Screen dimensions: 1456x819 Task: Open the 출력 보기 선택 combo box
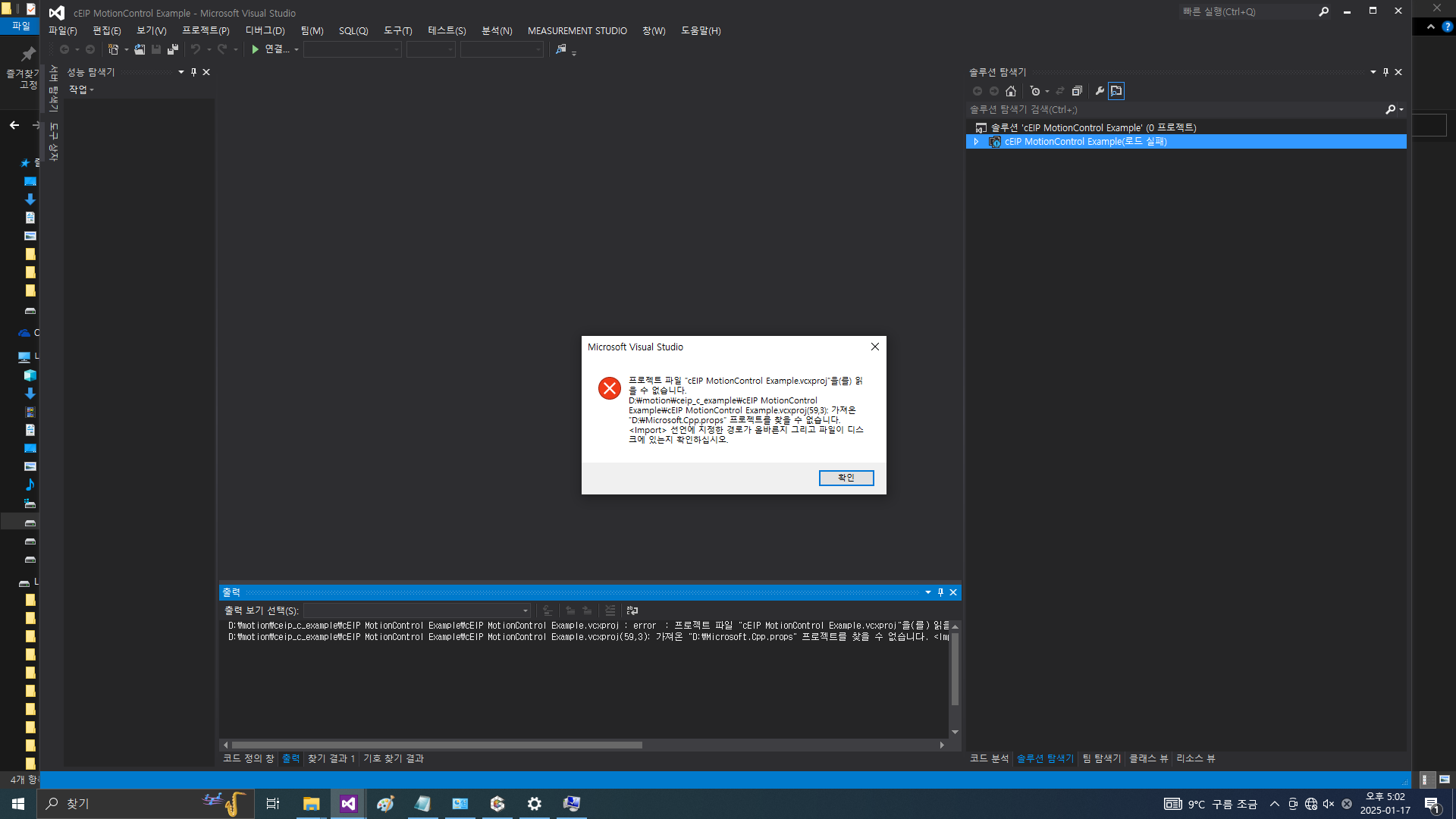[417, 610]
